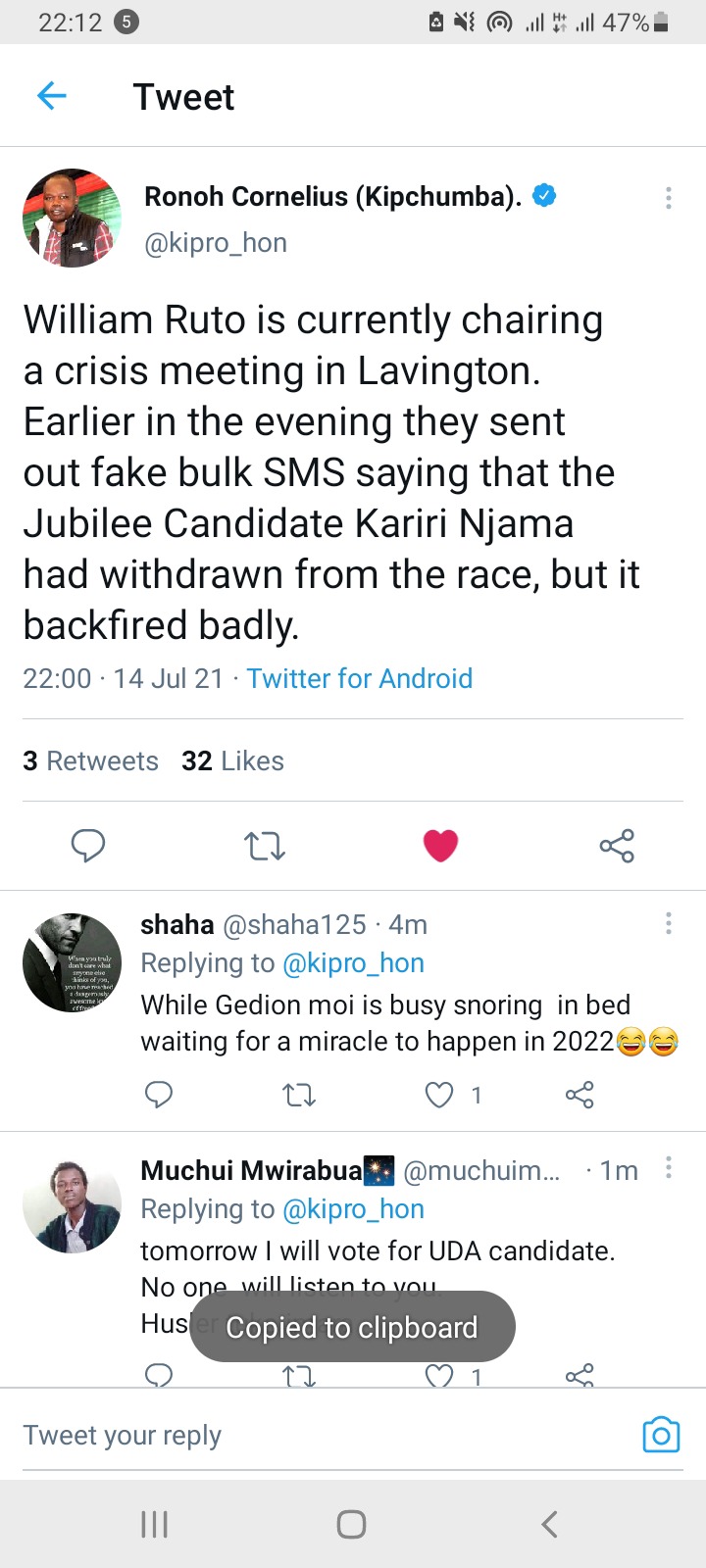The image size is (706, 1568).
Task: Open more options on Muchui Mwirabua's reply
Action: pyautogui.click(x=668, y=1167)
